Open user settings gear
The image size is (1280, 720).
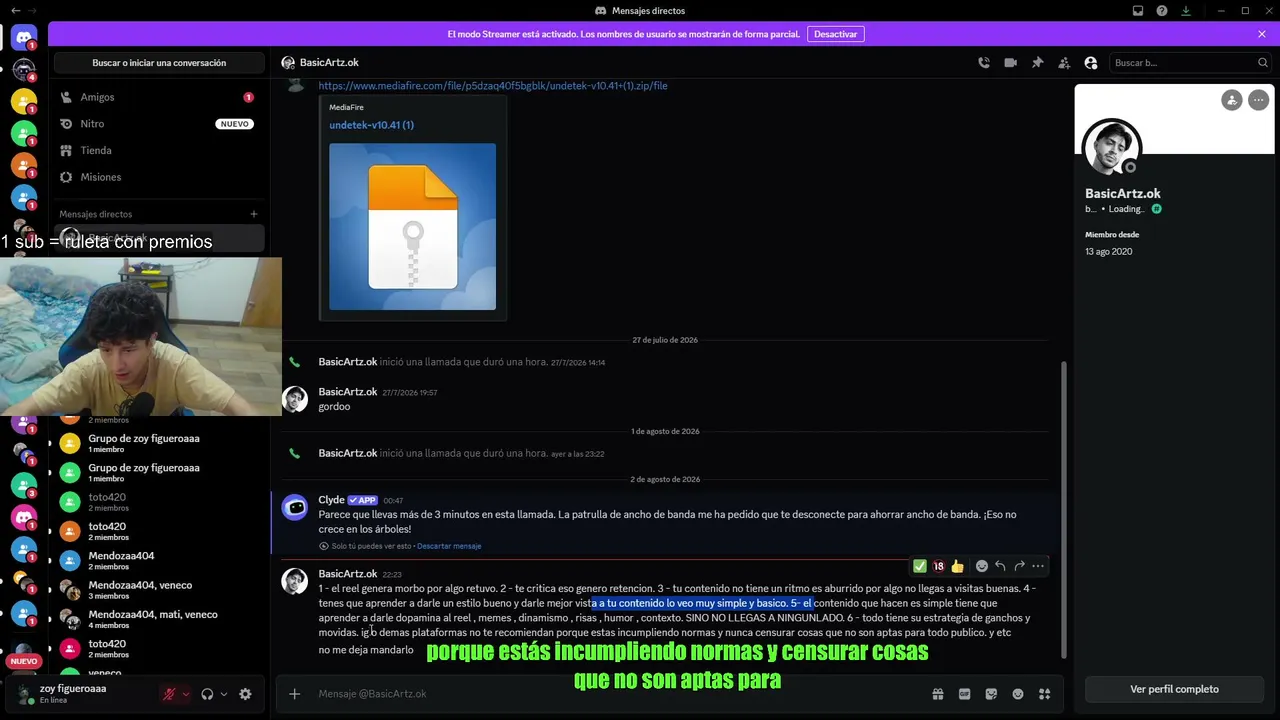245,694
